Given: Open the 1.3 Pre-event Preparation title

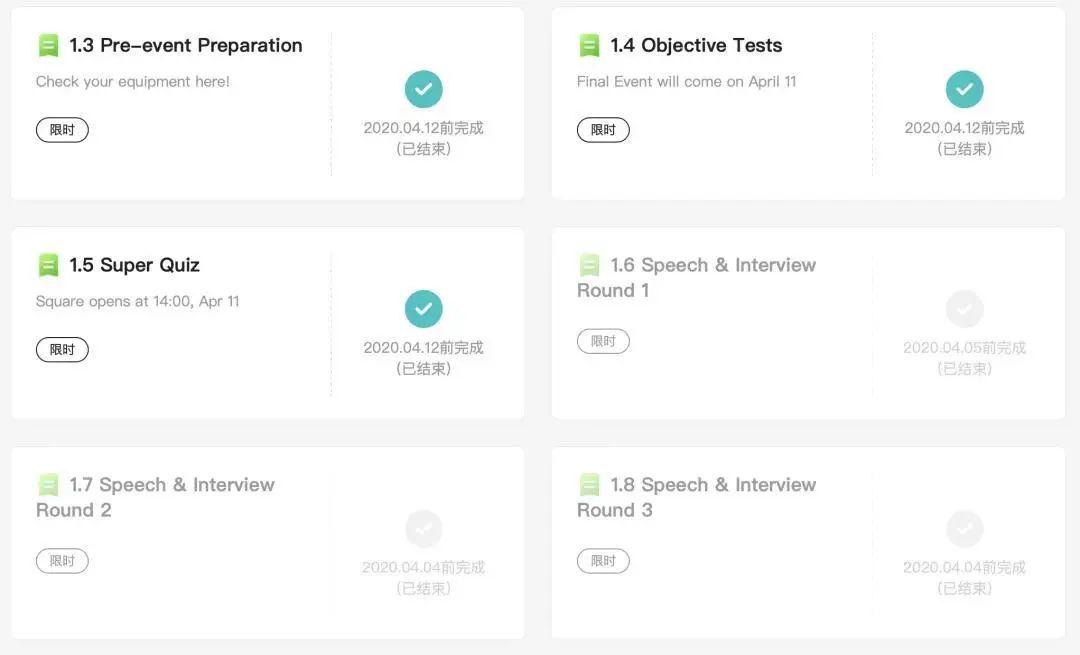Looking at the screenshot, I should click(x=186, y=46).
